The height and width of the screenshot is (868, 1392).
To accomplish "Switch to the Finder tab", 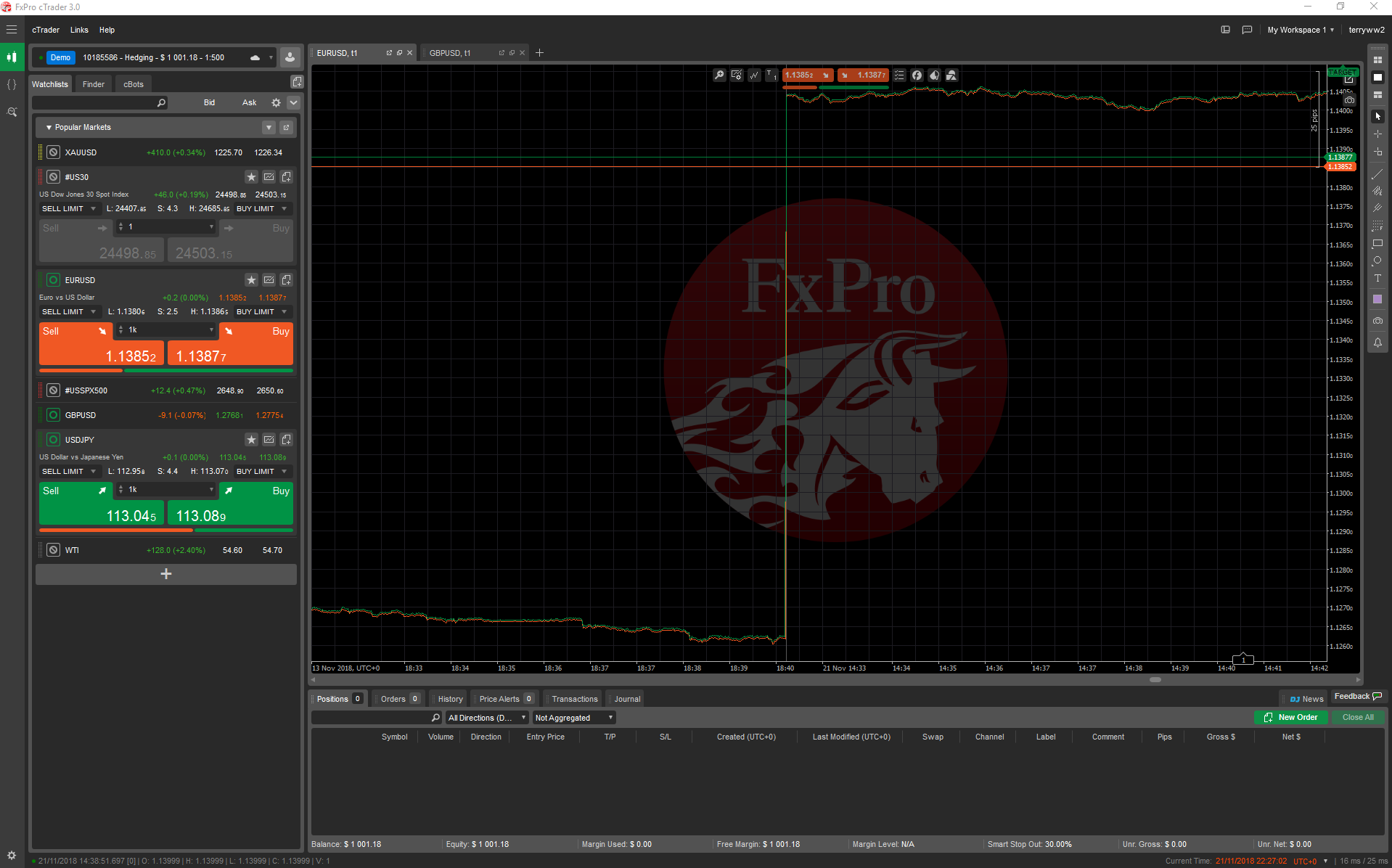I will (93, 84).
